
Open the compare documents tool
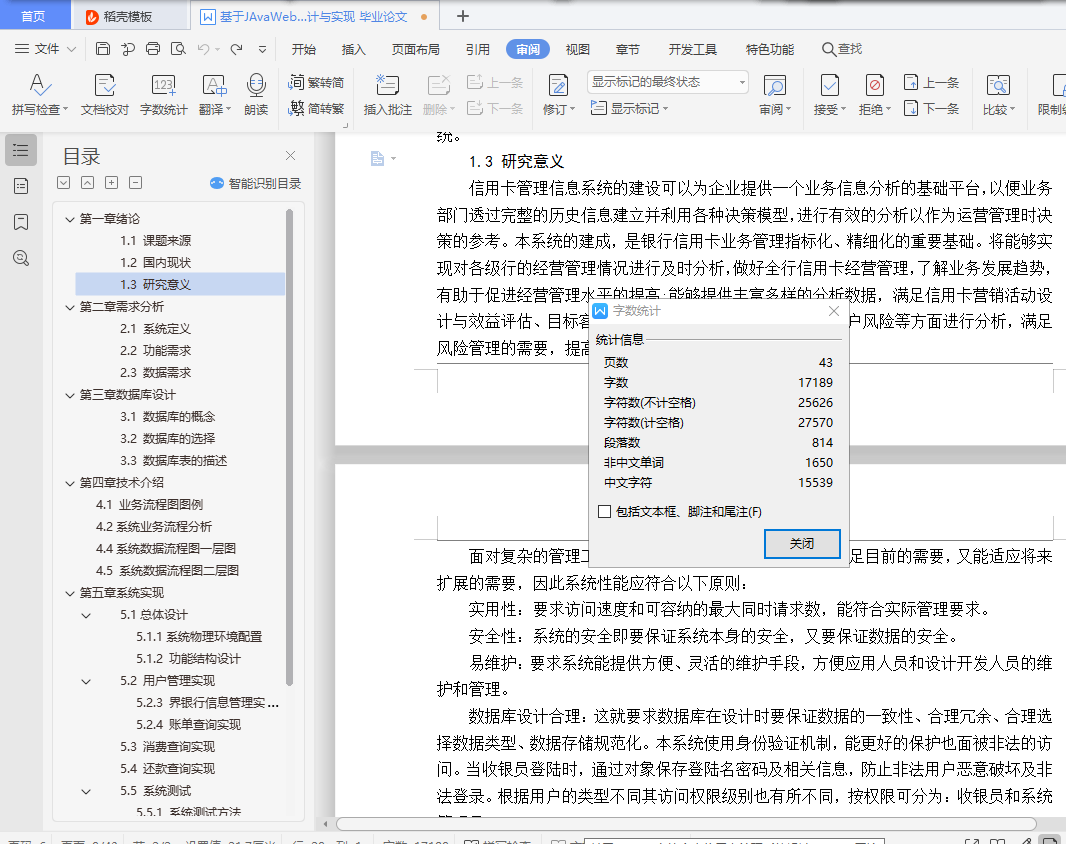coord(998,94)
